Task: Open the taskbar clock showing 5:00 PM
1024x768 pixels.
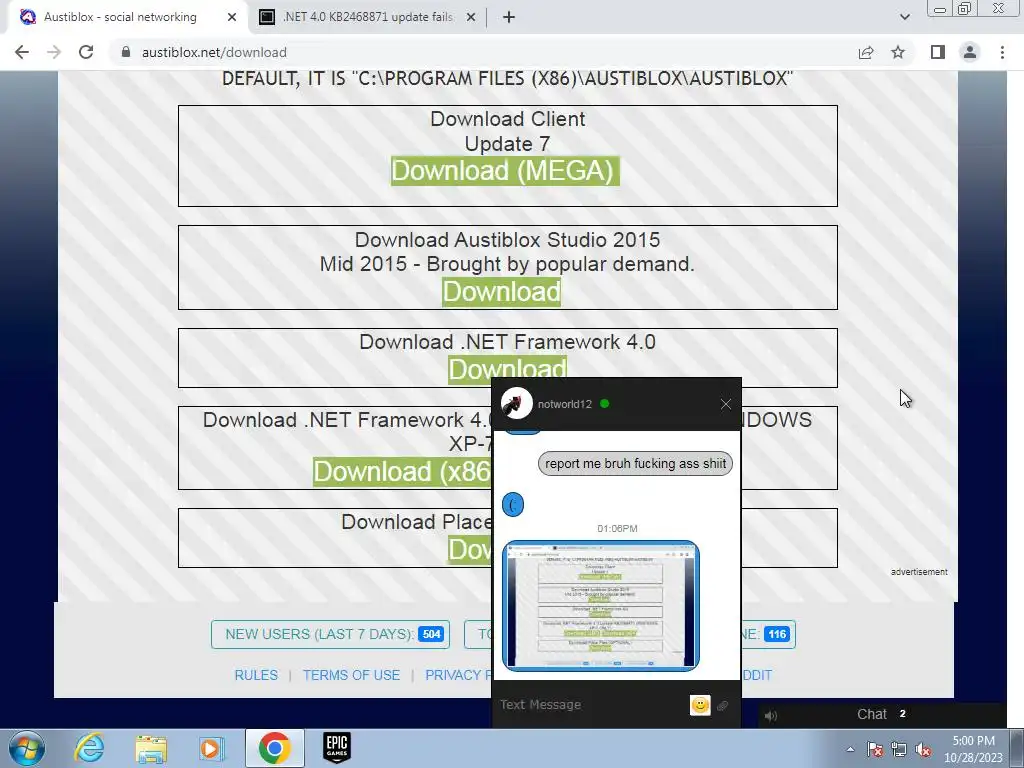Action: (x=973, y=748)
